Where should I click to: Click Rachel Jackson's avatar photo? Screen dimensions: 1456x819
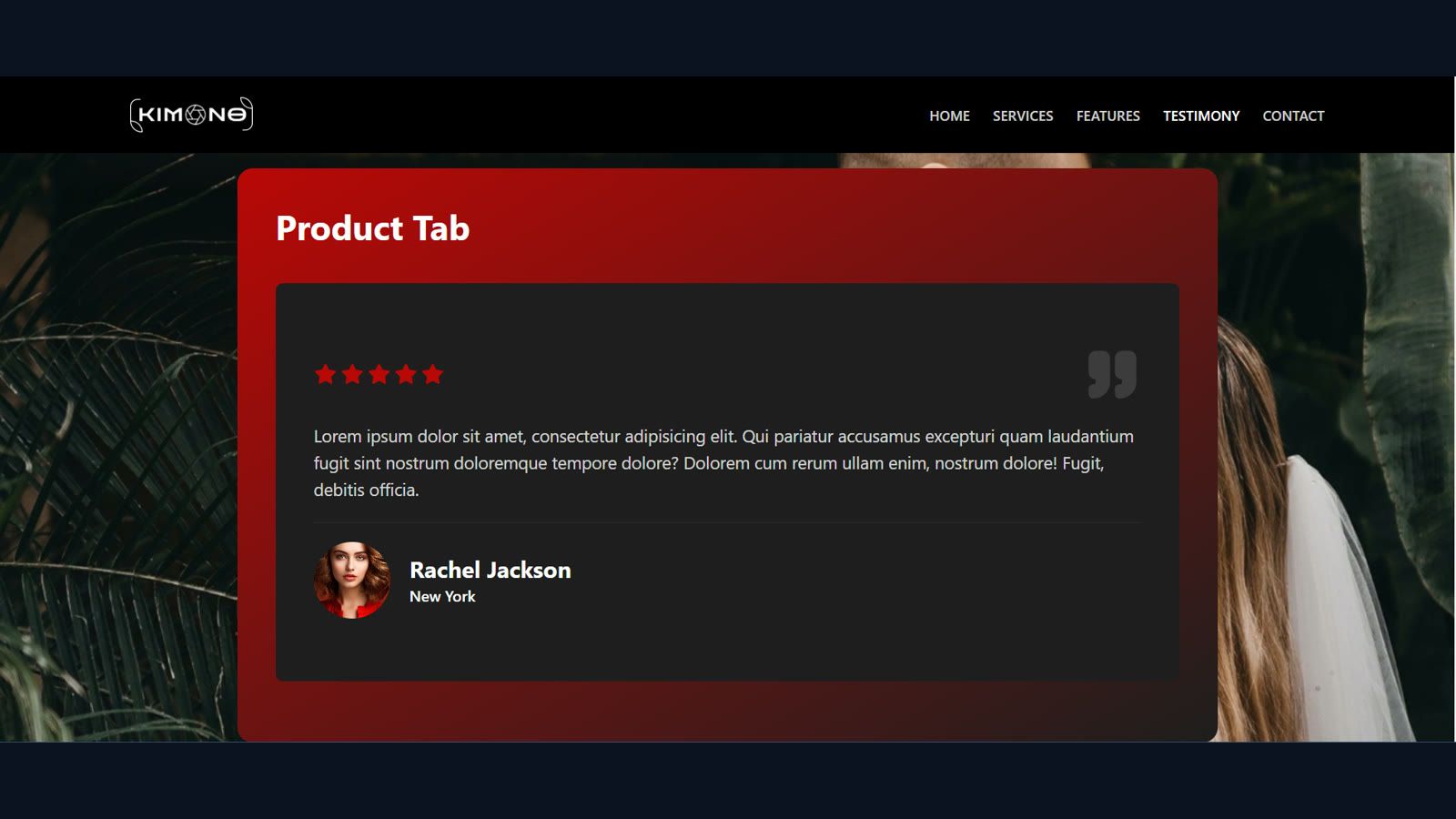pyautogui.click(x=352, y=581)
